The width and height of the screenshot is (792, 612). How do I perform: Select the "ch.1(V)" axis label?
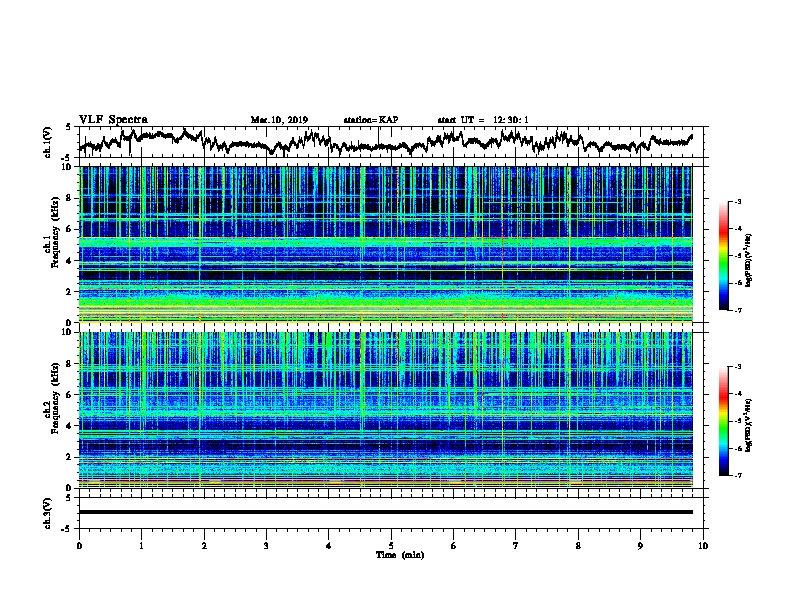(48, 142)
